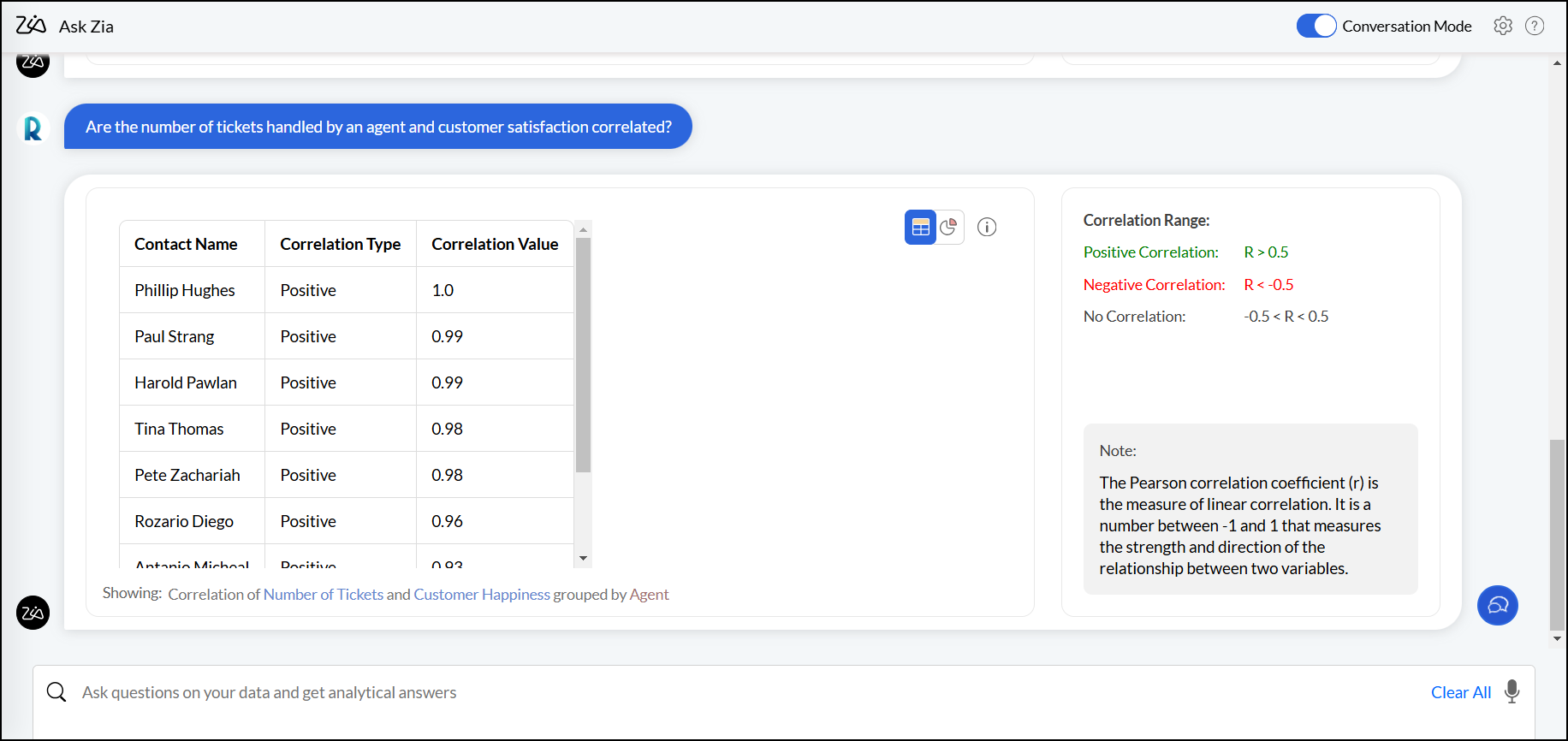
Task: Switch to chart view icon
Action: (x=948, y=228)
